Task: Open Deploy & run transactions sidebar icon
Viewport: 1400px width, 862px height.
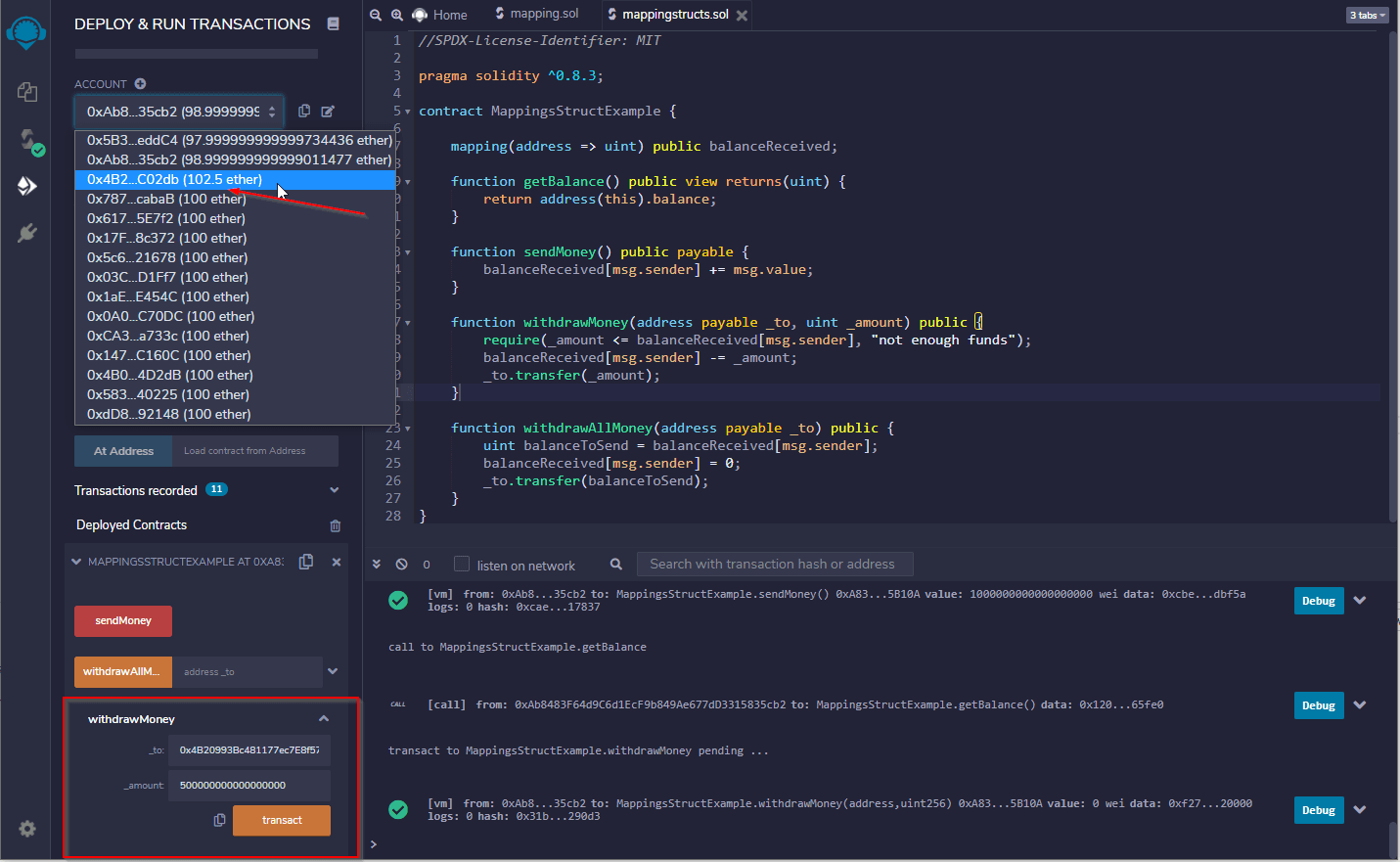Action: coord(27,186)
